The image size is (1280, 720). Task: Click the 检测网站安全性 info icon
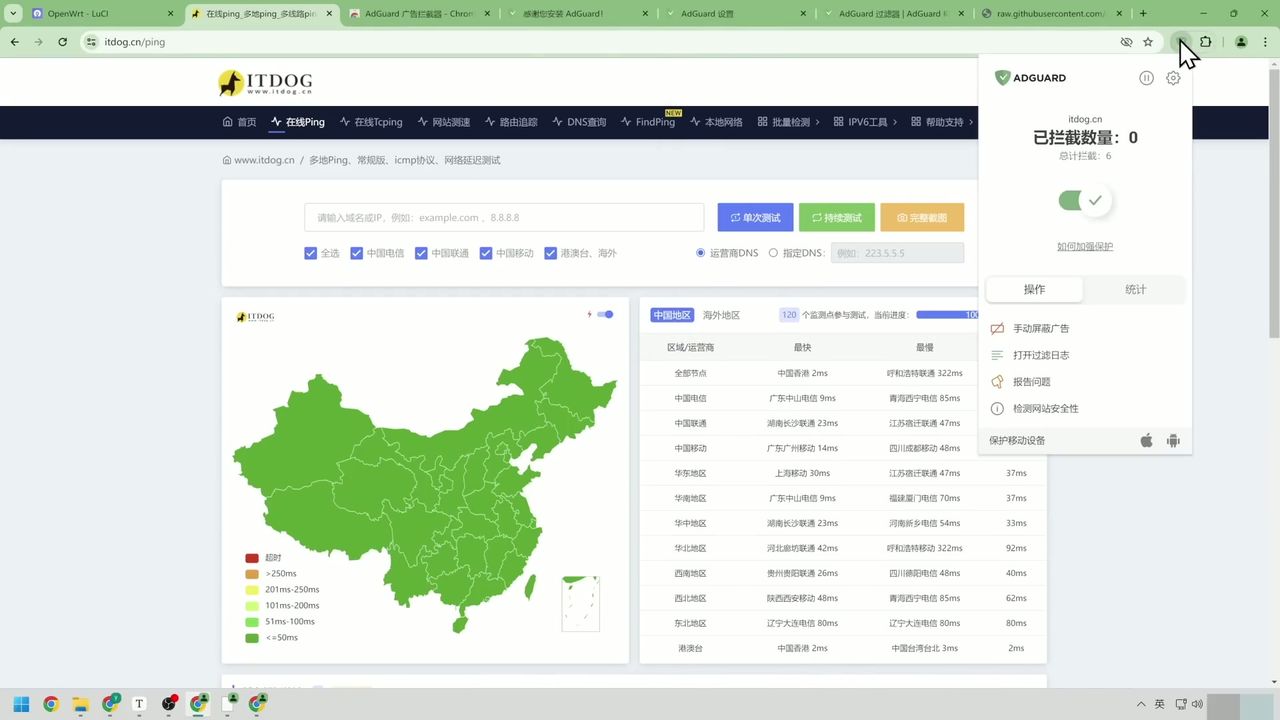(x=997, y=408)
